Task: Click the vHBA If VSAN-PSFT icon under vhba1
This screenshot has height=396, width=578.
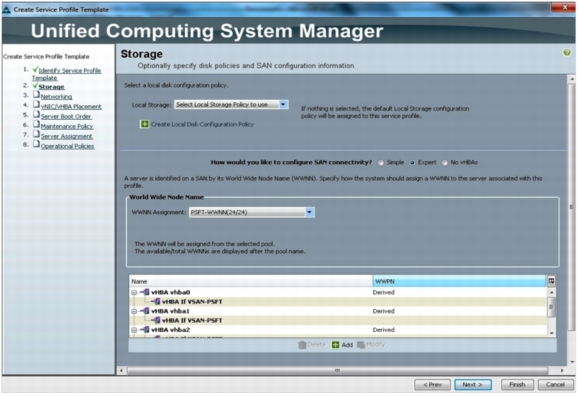Action: tap(157, 320)
